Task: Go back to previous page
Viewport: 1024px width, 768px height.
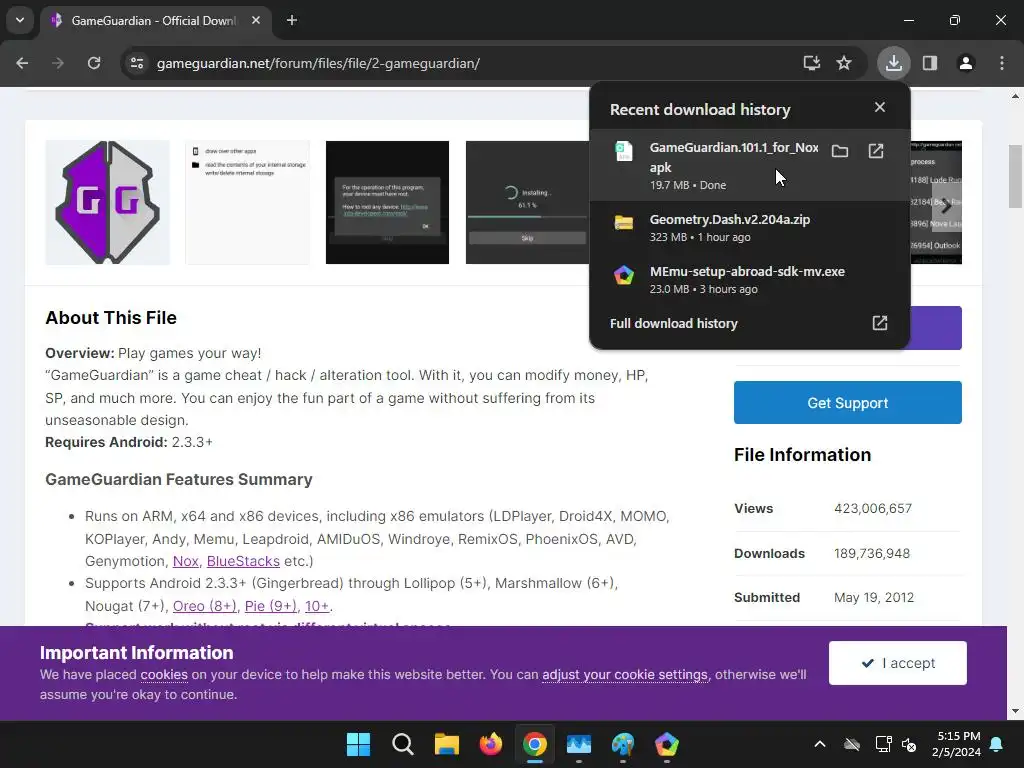Action: [x=22, y=63]
